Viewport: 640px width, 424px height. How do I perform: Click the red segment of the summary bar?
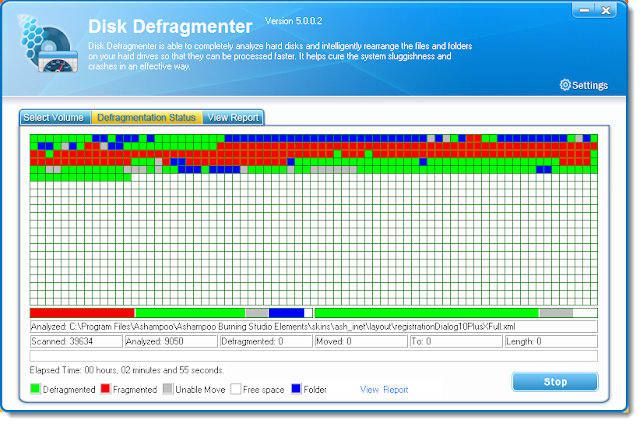[x=82, y=313]
